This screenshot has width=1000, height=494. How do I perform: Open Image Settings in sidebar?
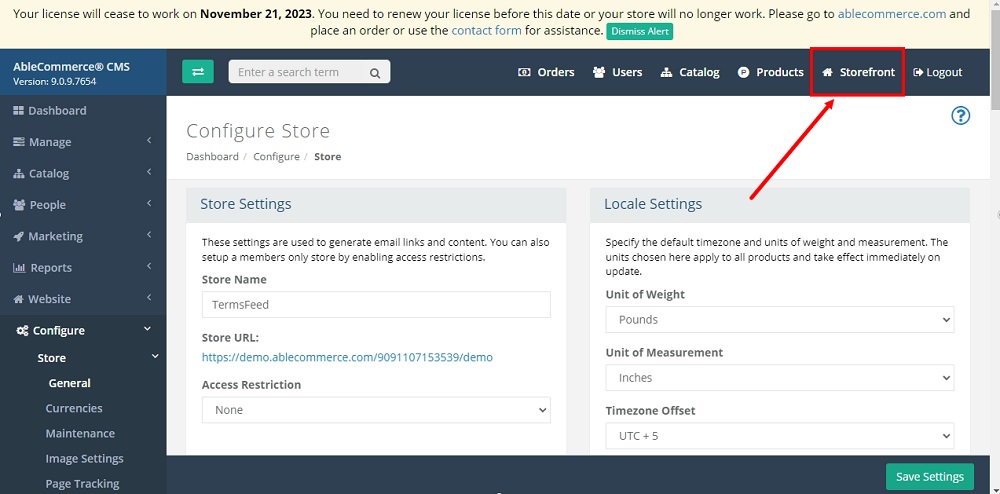click(x=85, y=458)
